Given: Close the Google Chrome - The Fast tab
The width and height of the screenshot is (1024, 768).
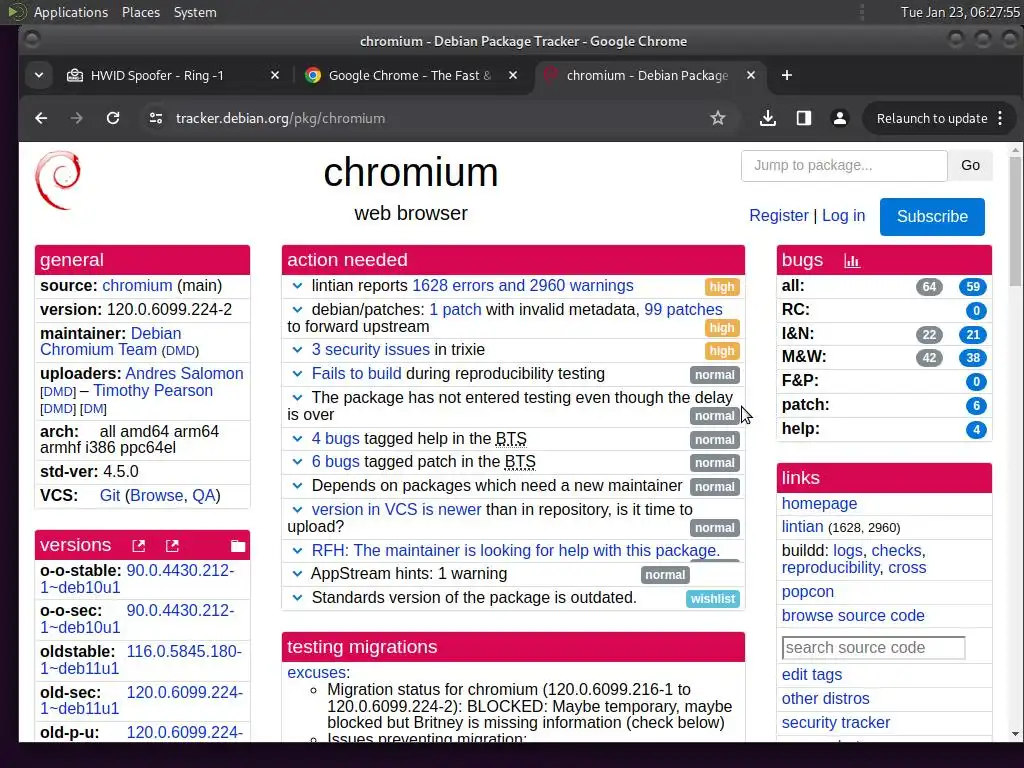Looking at the screenshot, I should pos(513,76).
